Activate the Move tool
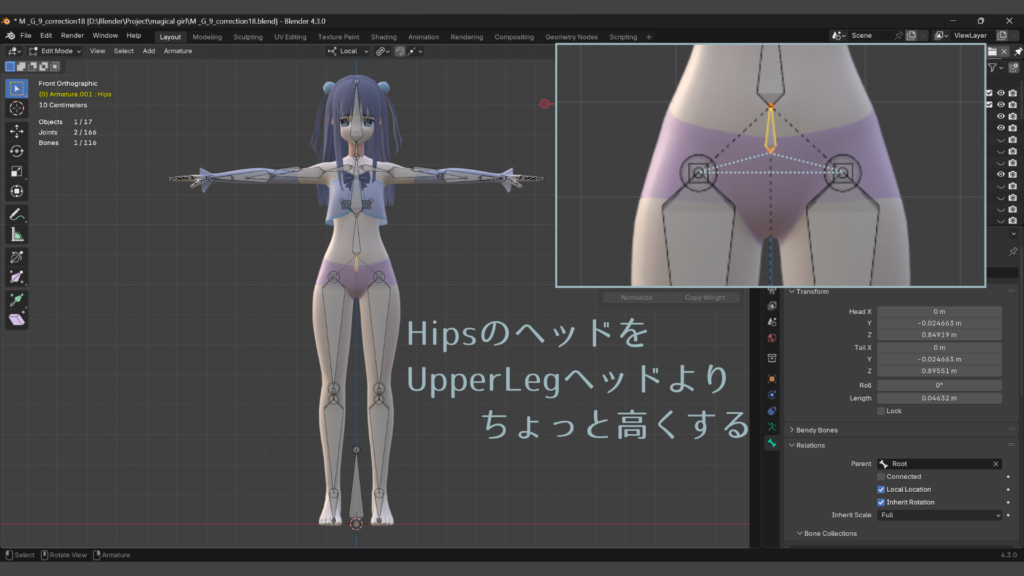This screenshot has height=576, width=1024. [17, 131]
